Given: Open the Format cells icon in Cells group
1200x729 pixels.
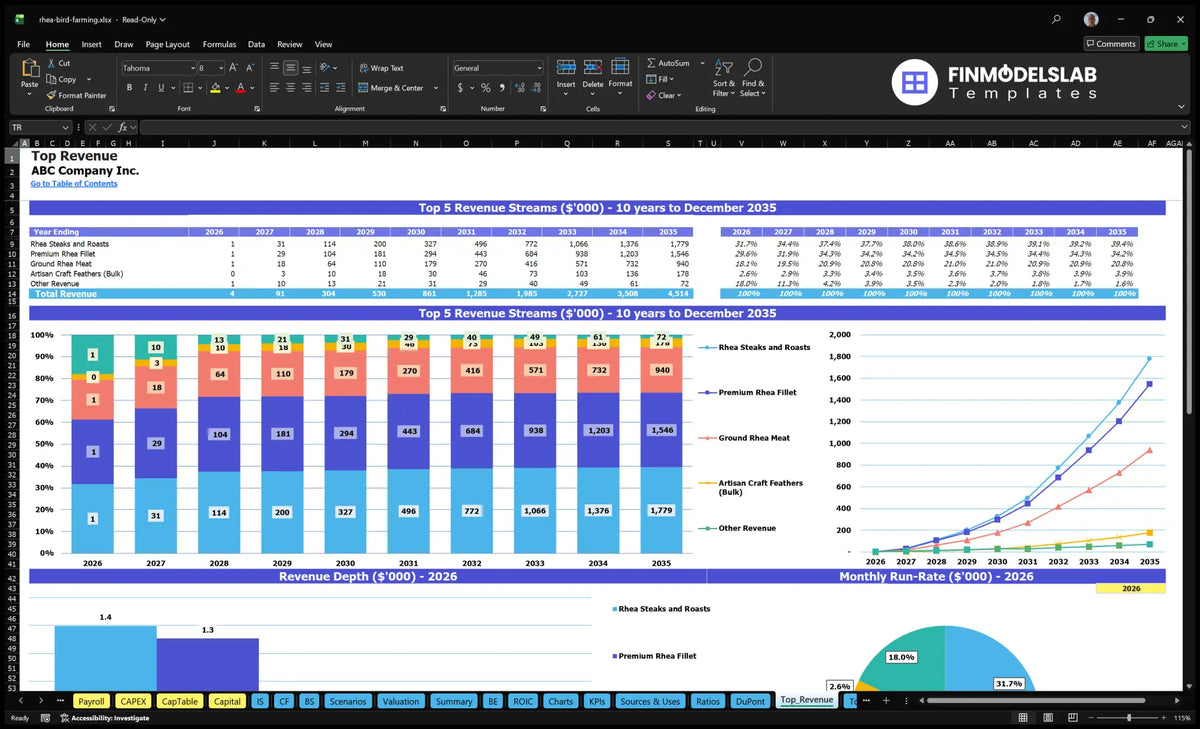Looking at the screenshot, I should click(620, 67).
